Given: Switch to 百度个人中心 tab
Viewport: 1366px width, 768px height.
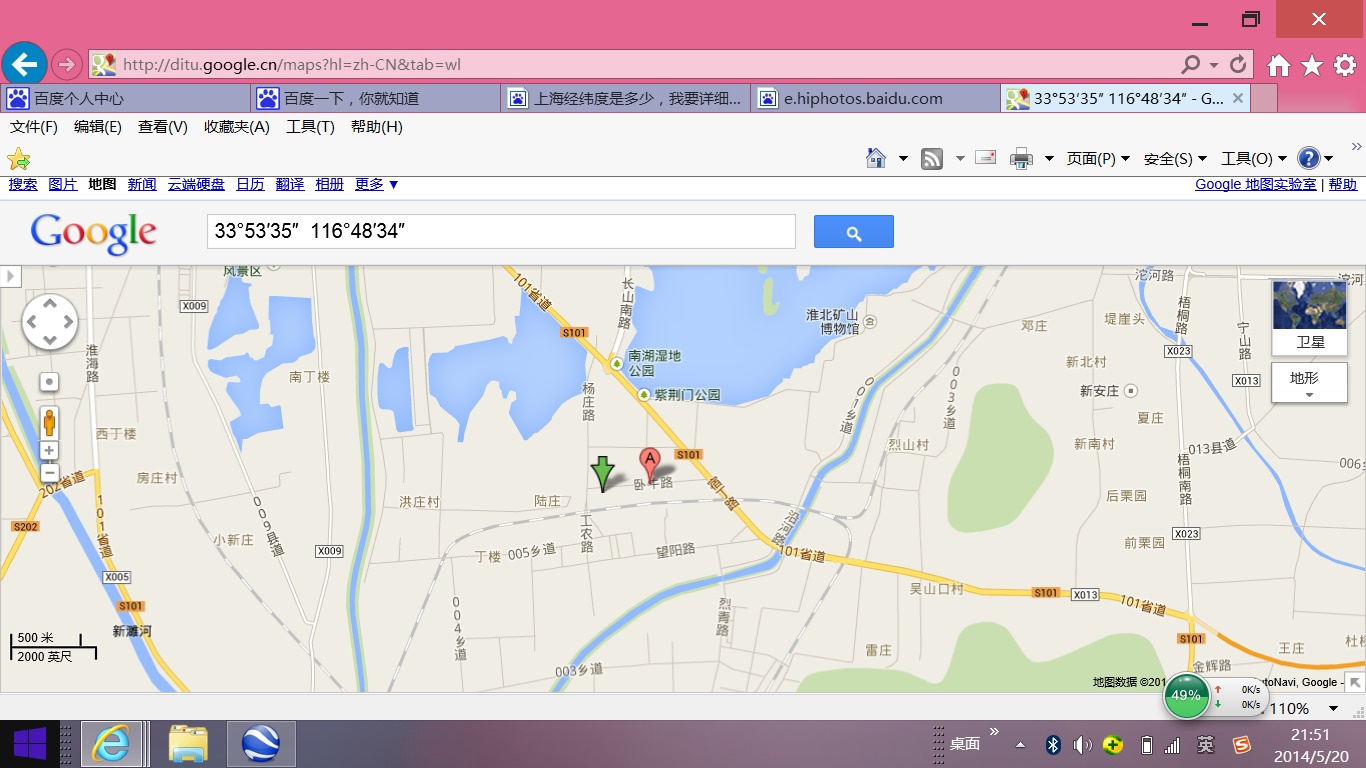Looking at the screenshot, I should 125,98.
